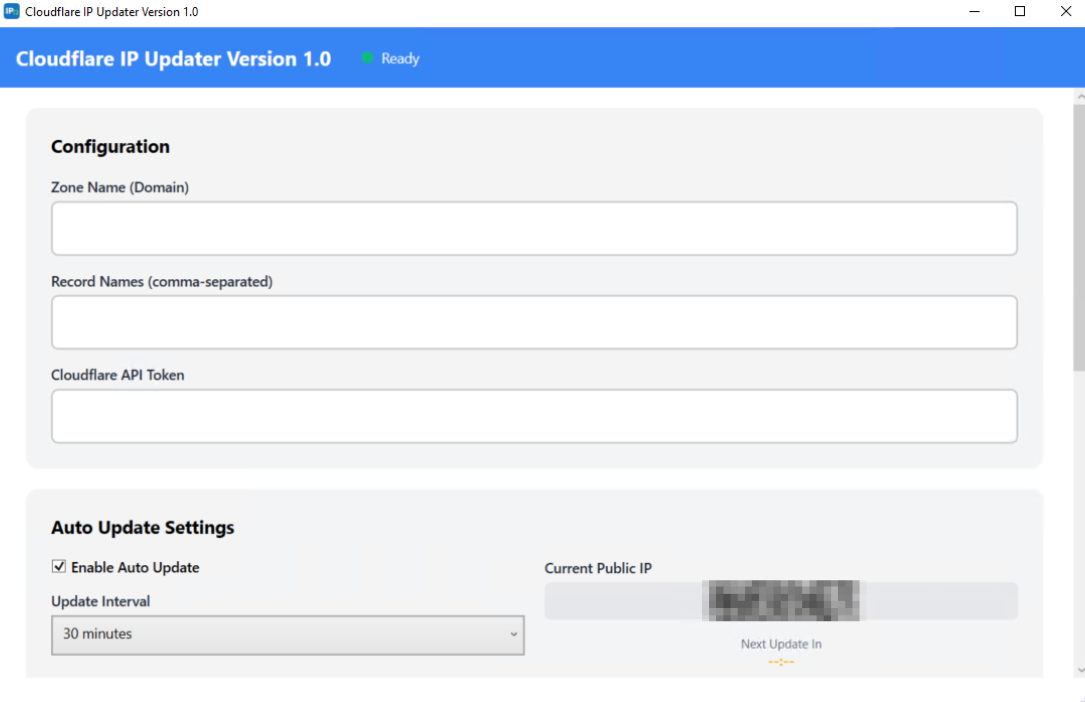Maximize the Cloudflare IP Updater window
1085x702 pixels.
click(1020, 12)
